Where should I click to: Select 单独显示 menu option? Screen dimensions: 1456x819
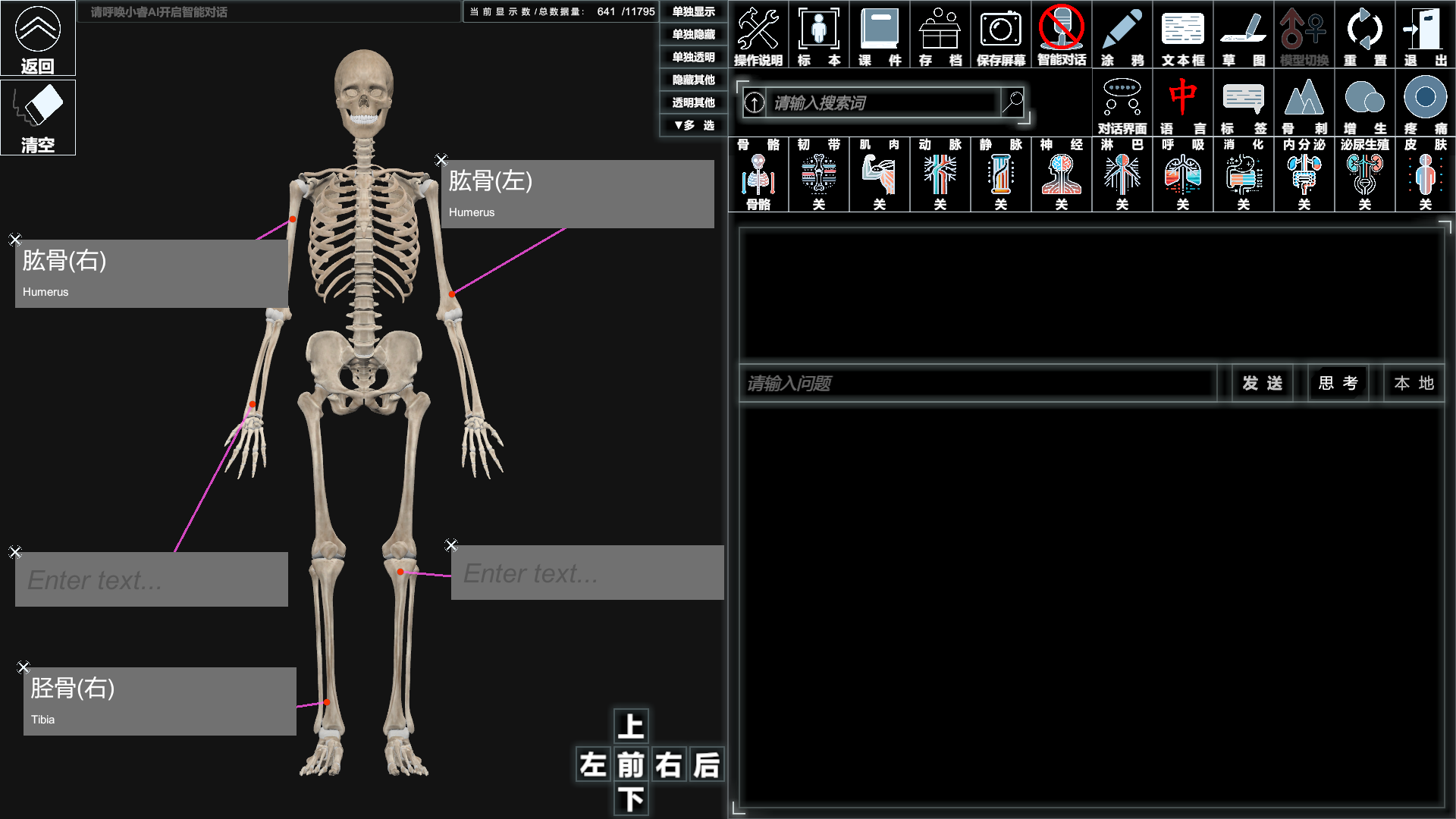693,11
